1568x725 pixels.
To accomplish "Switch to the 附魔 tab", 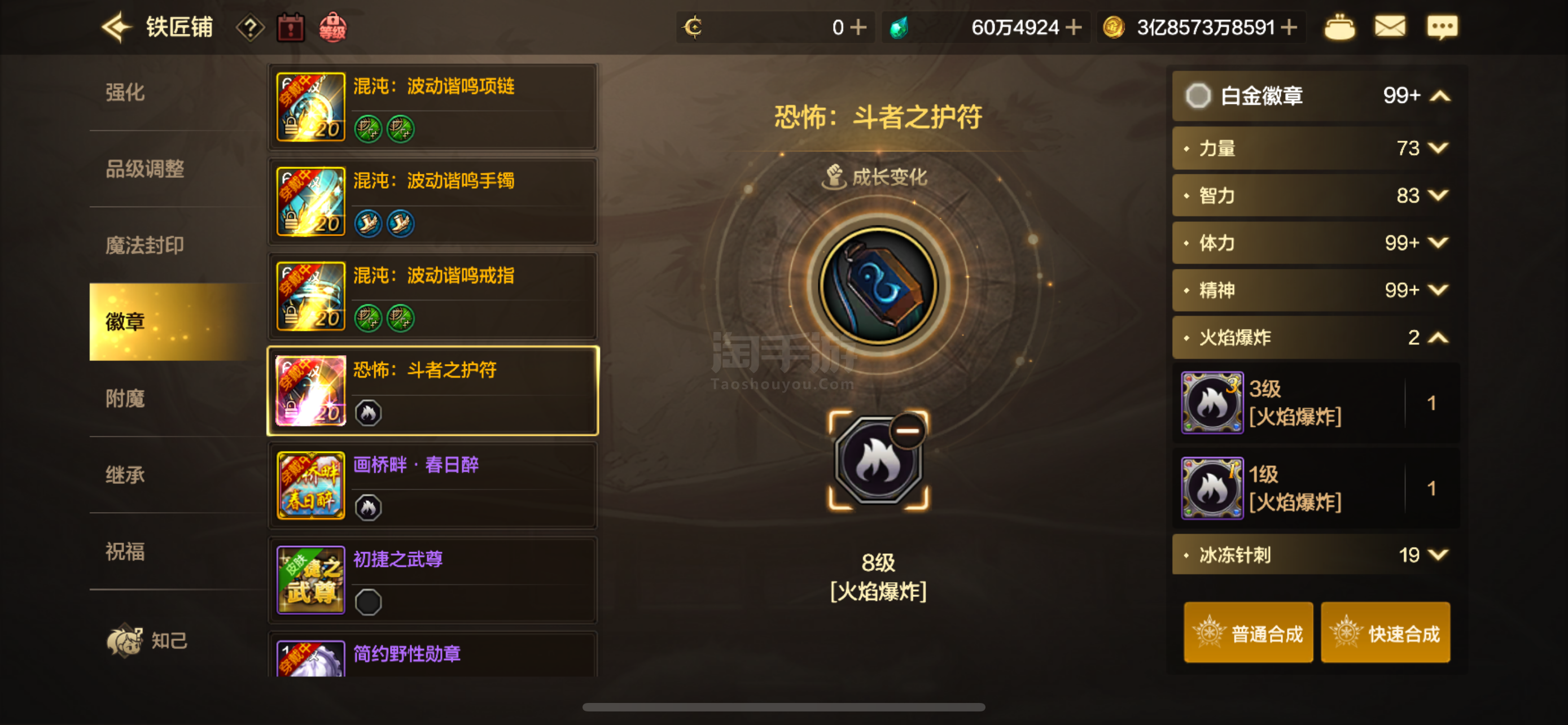I will pos(125,399).
